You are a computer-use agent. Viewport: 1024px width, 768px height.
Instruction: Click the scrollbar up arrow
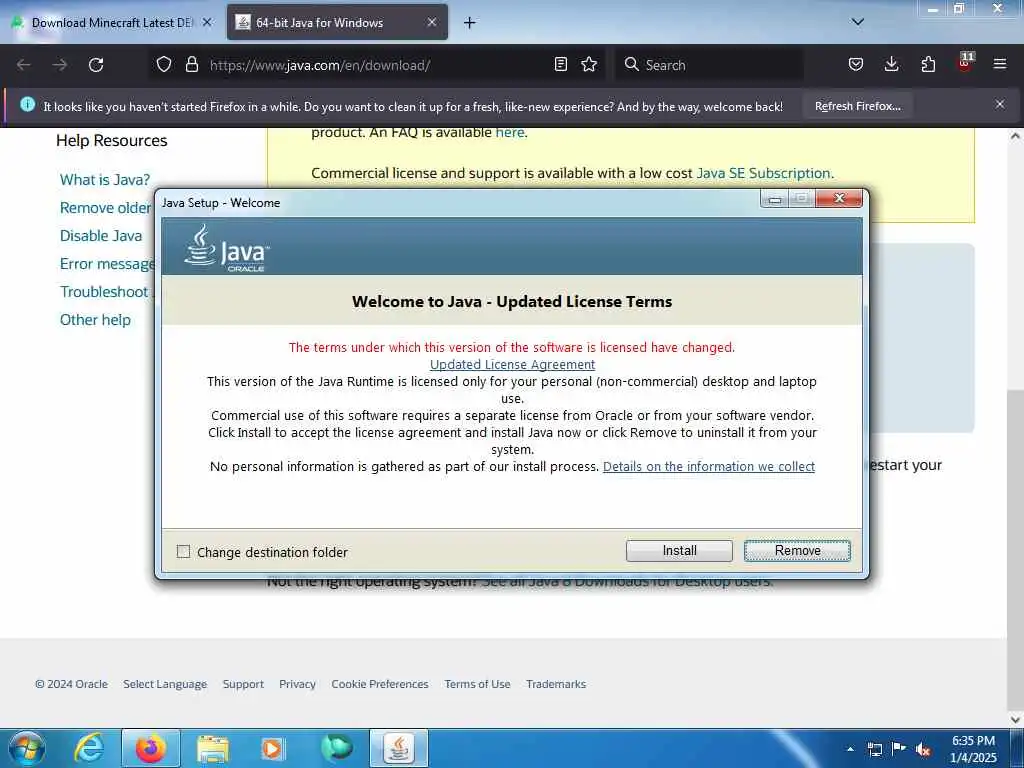1015,136
